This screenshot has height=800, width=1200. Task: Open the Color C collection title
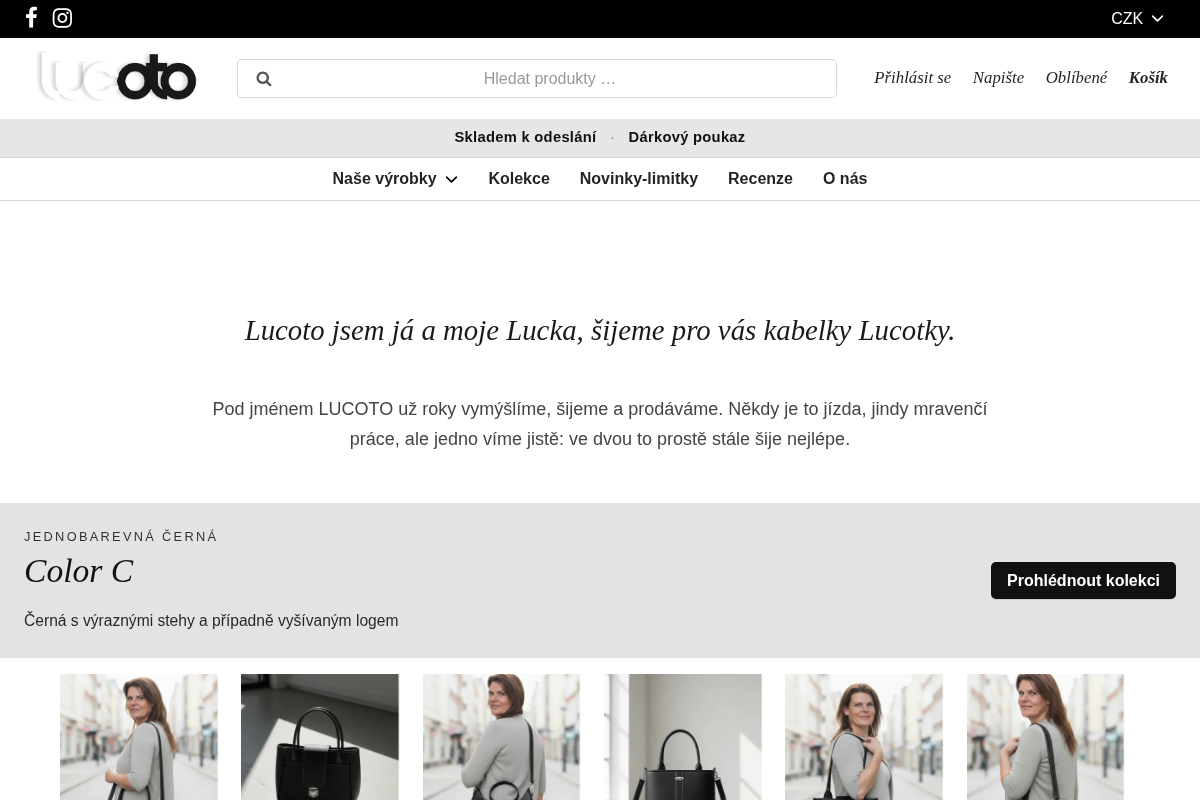[79, 571]
